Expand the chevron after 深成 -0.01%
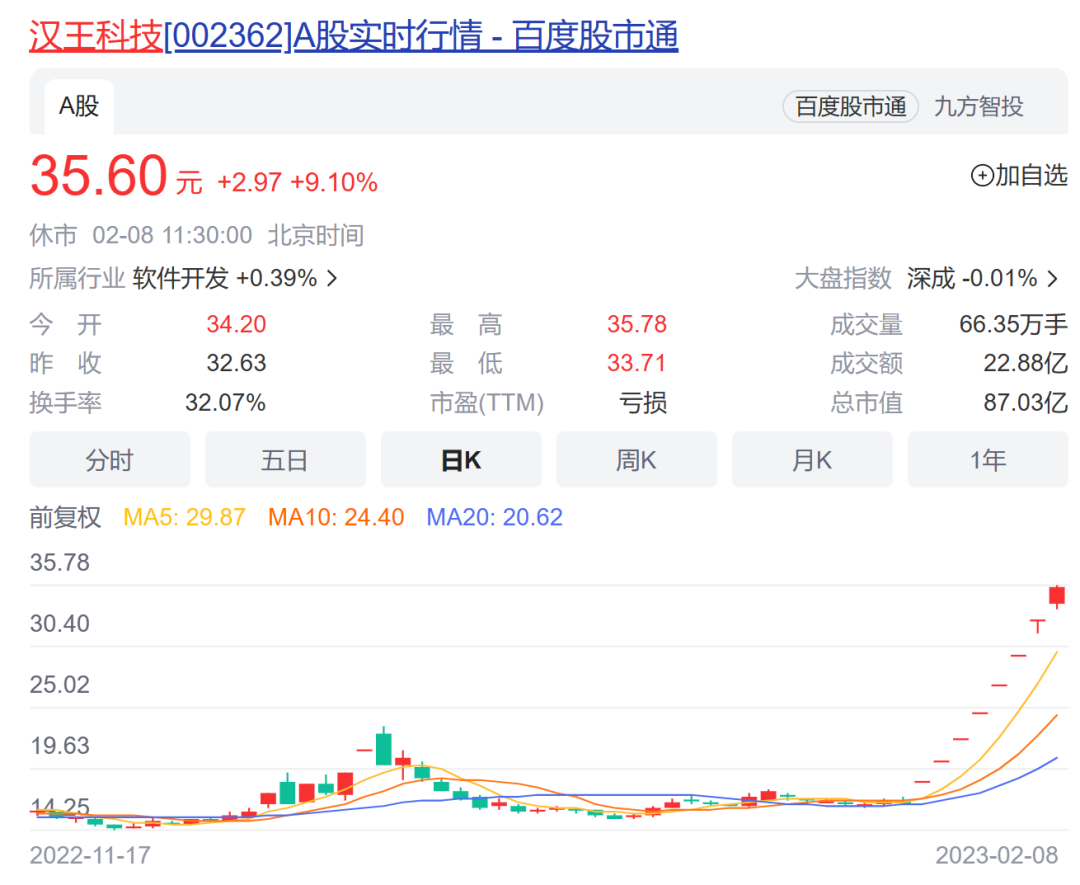The height and width of the screenshot is (885, 1080). pyautogui.click(x=1052, y=278)
